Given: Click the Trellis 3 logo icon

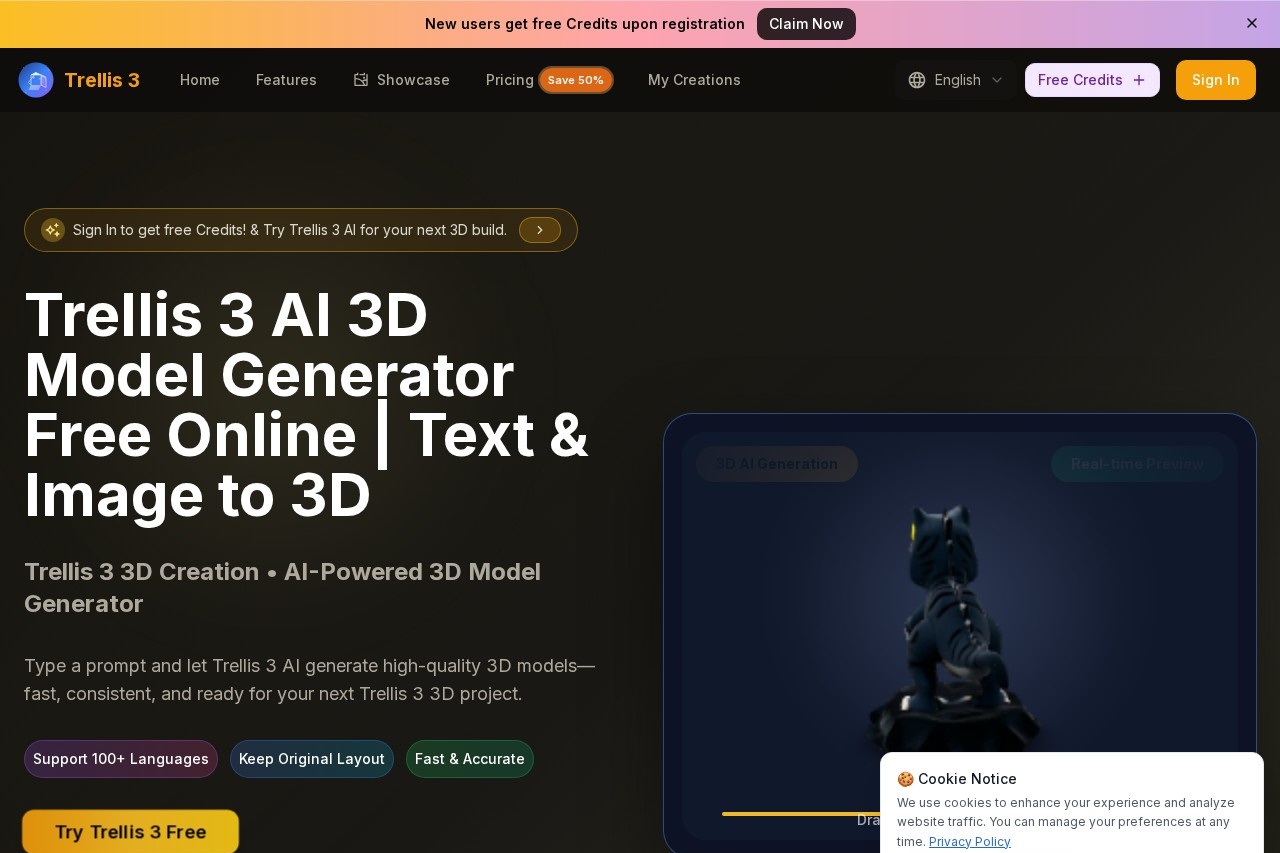Looking at the screenshot, I should pyautogui.click(x=36, y=80).
